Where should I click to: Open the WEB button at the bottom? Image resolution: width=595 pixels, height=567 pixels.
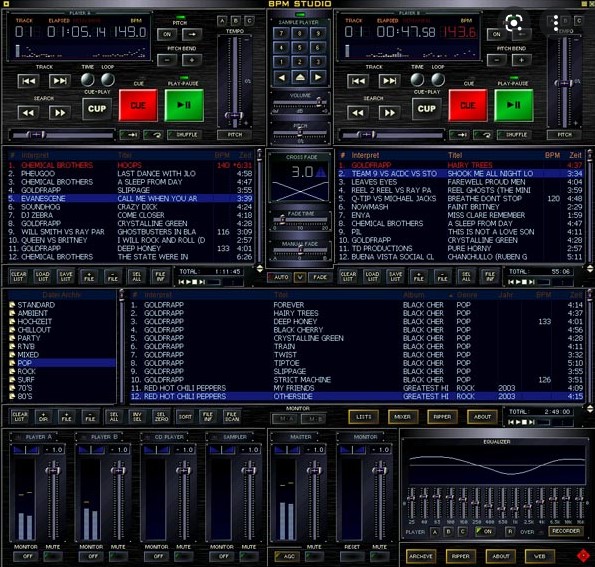point(540,556)
